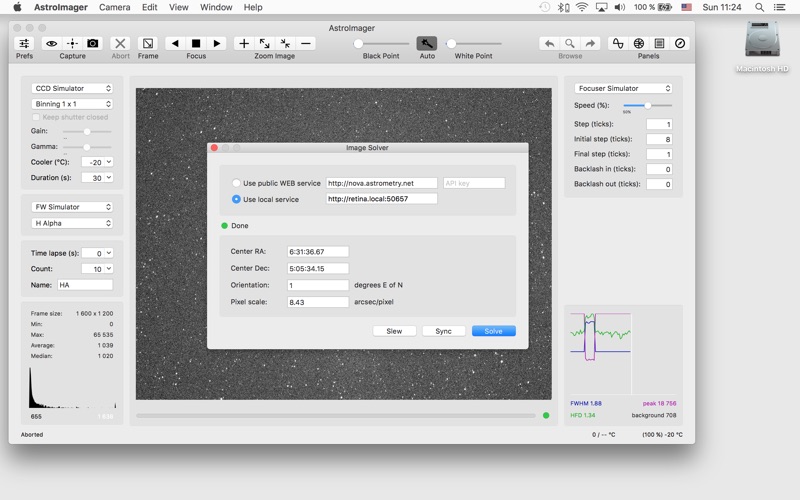Image resolution: width=800 pixels, height=500 pixels.
Task: Open the Binning 1 x 1 dropdown
Action: pyautogui.click(x=72, y=104)
